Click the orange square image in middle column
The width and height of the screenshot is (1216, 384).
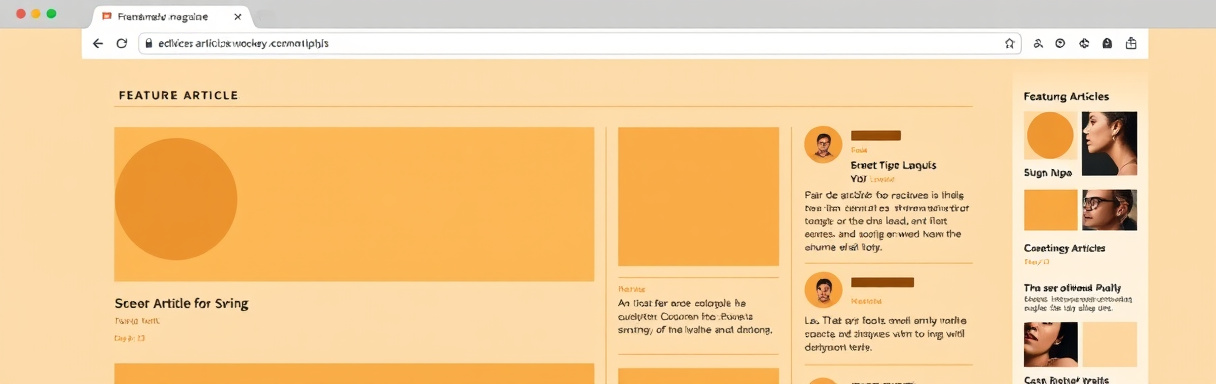[698, 196]
